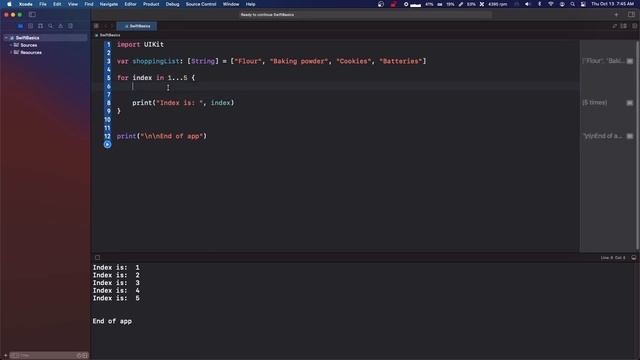Open the Report navigator icon
This screenshot has width=640, height=360.
pos(71,26)
